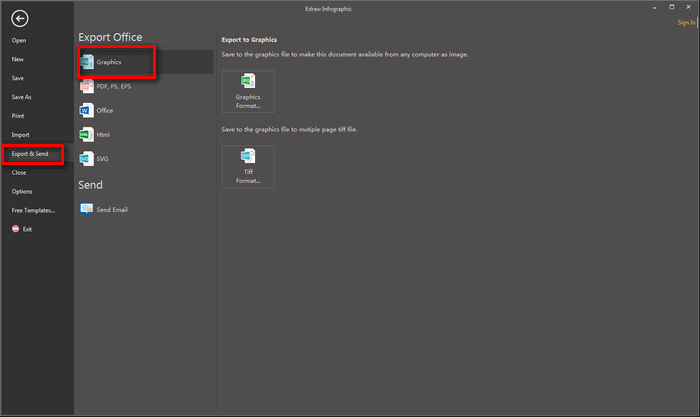700x417 pixels.
Task: Open the Graphics export option
Action: [x=146, y=62]
